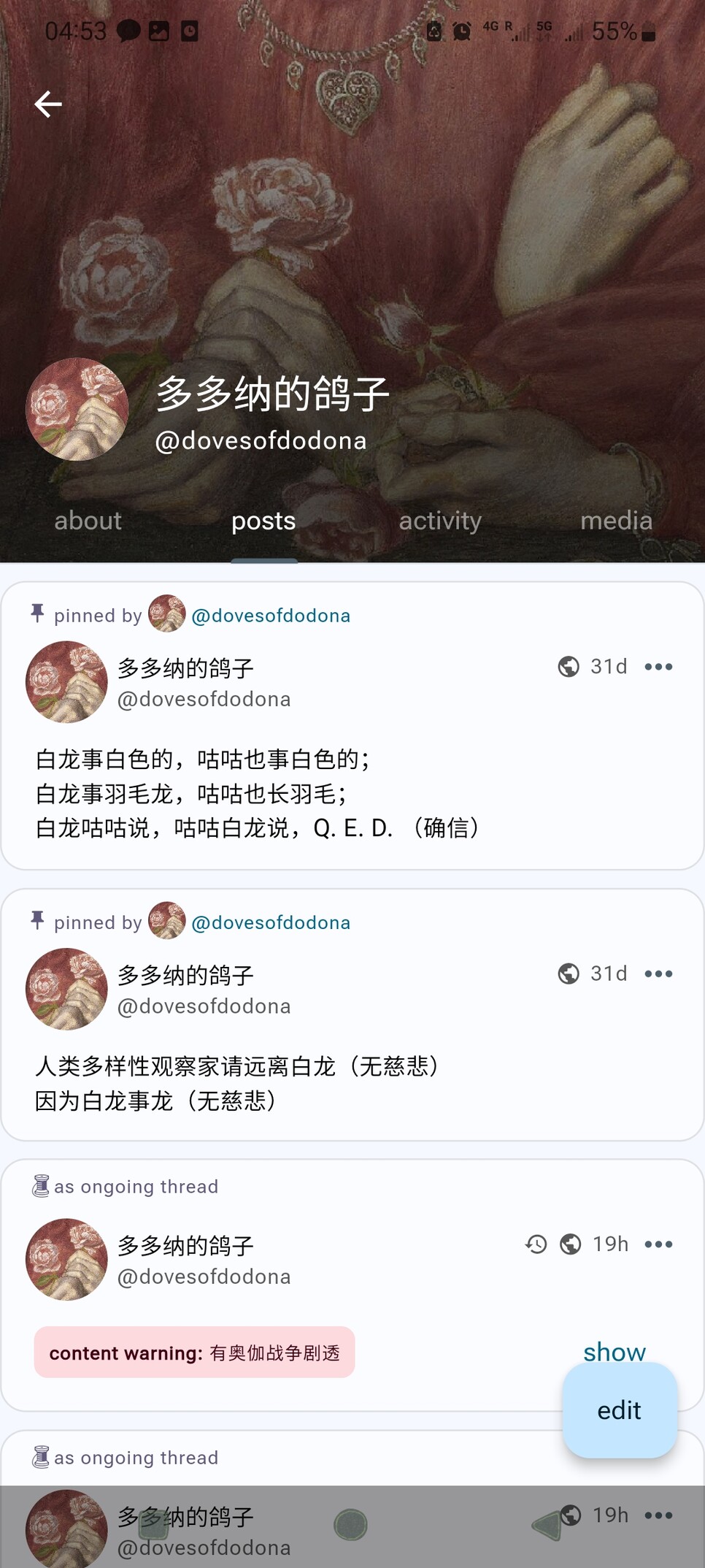This screenshot has height=1568, width=705.
Task: Open more options on content warning post
Action: [658, 1244]
